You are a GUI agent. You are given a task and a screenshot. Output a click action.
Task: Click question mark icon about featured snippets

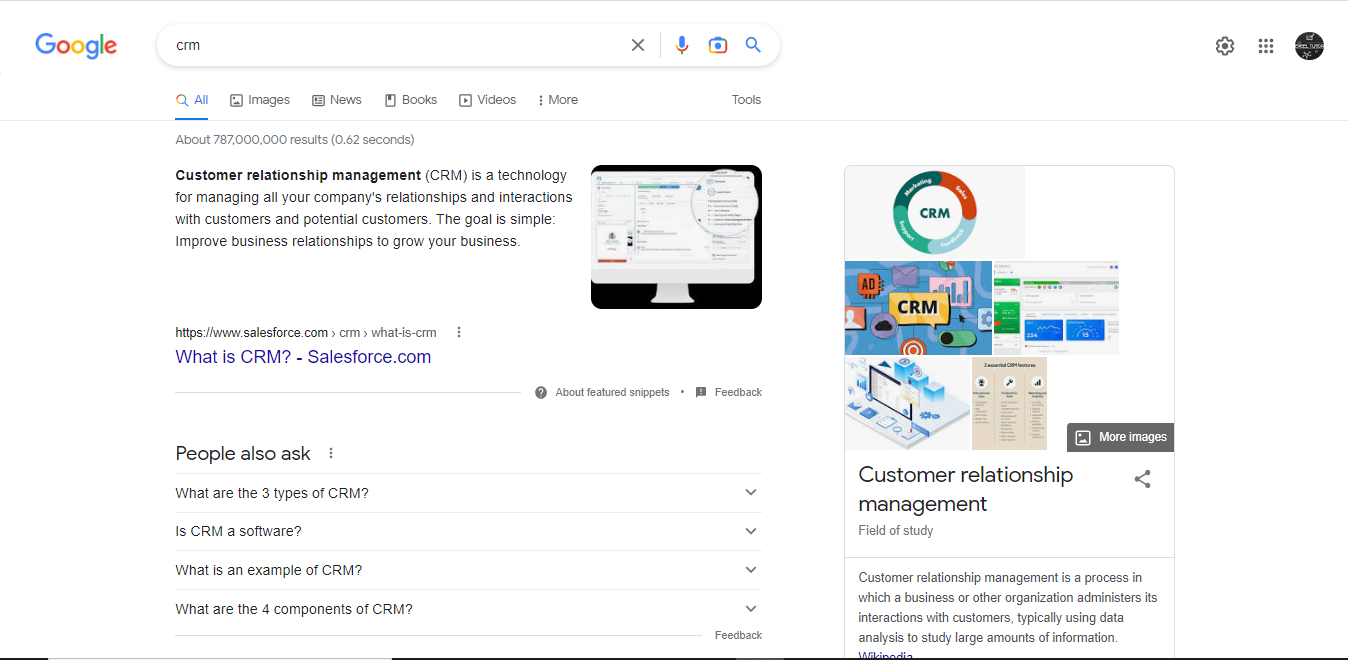click(x=541, y=392)
